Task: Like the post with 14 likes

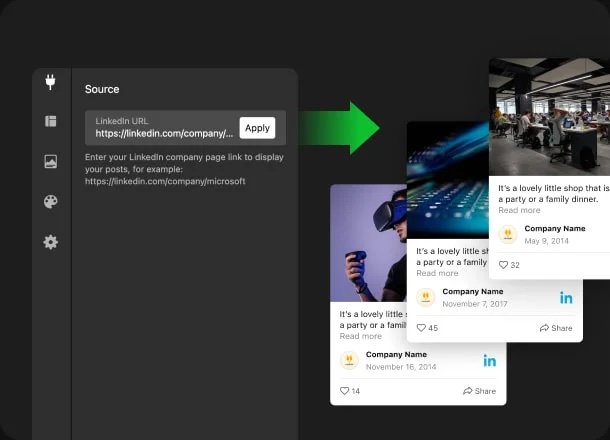Action: [x=345, y=391]
